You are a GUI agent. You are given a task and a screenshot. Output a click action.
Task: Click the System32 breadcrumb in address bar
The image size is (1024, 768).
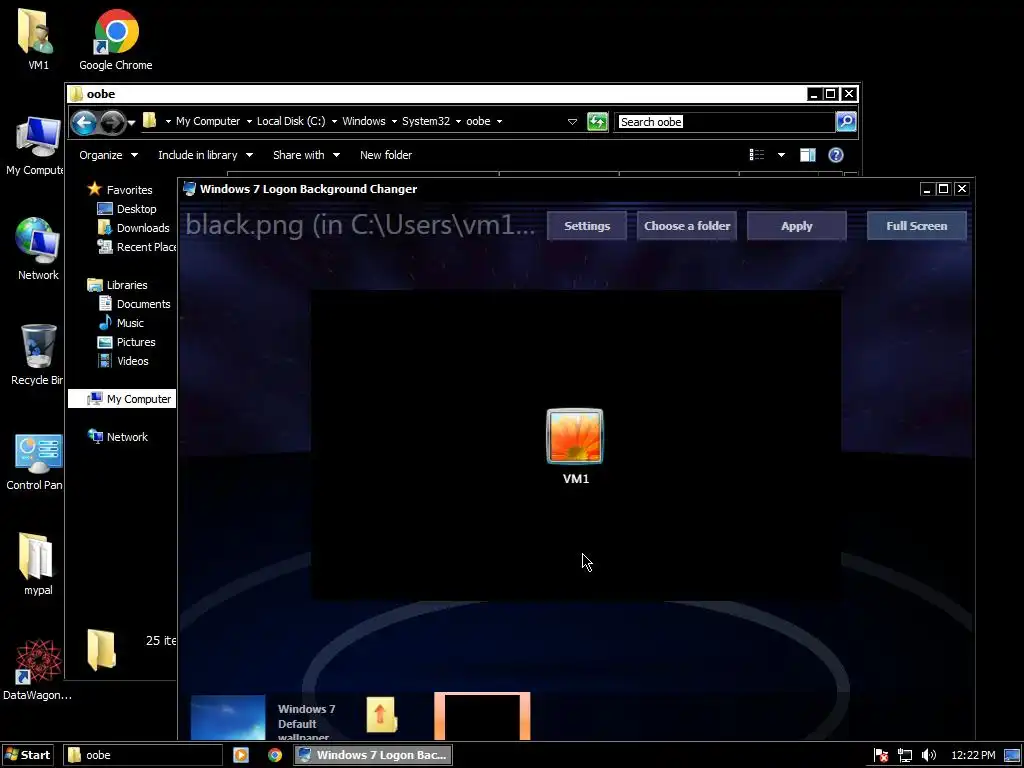pyautogui.click(x=426, y=121)
